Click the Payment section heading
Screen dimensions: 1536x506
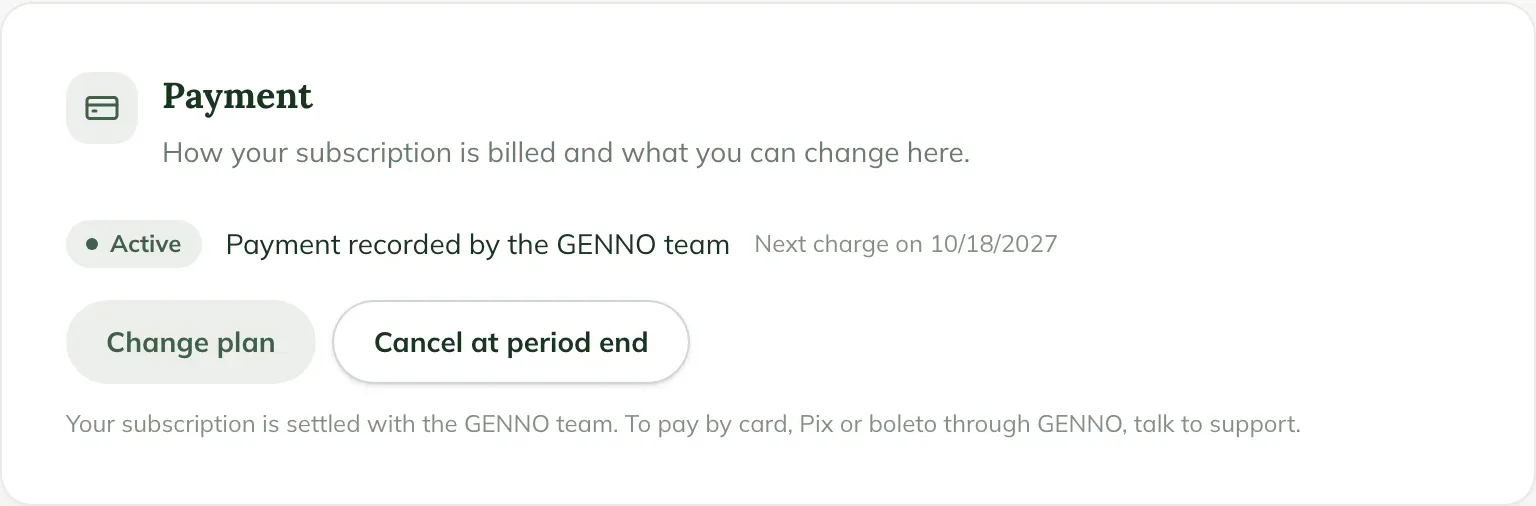238,96
